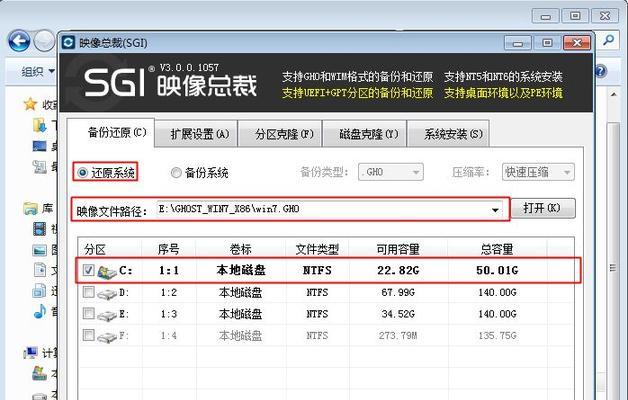
Task: Open the 压缩率 快速压缩 dropdown
Action: 538,172
